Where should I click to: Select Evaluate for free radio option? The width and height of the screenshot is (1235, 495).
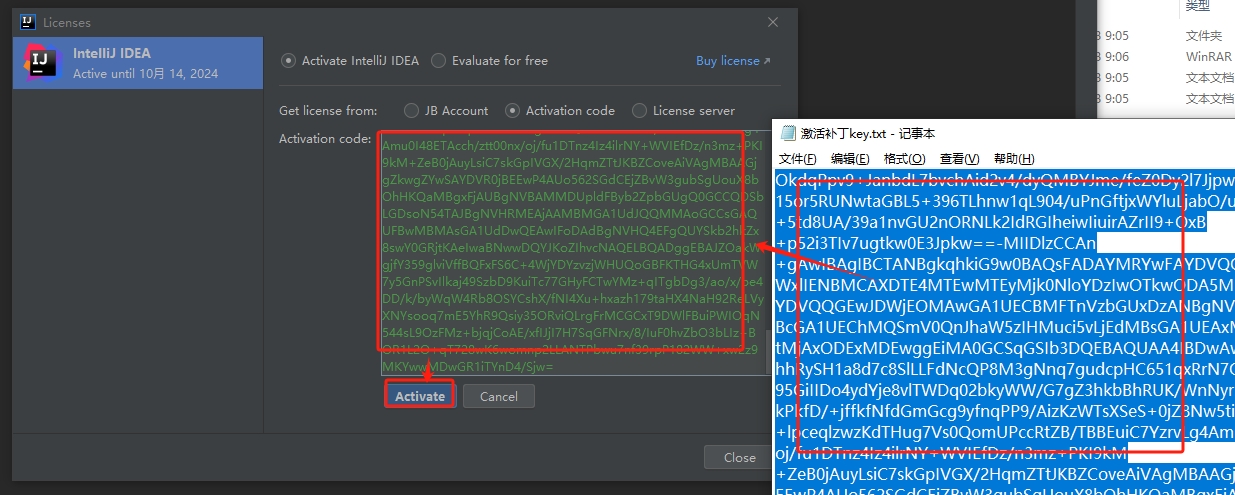[x=489, y=61]
